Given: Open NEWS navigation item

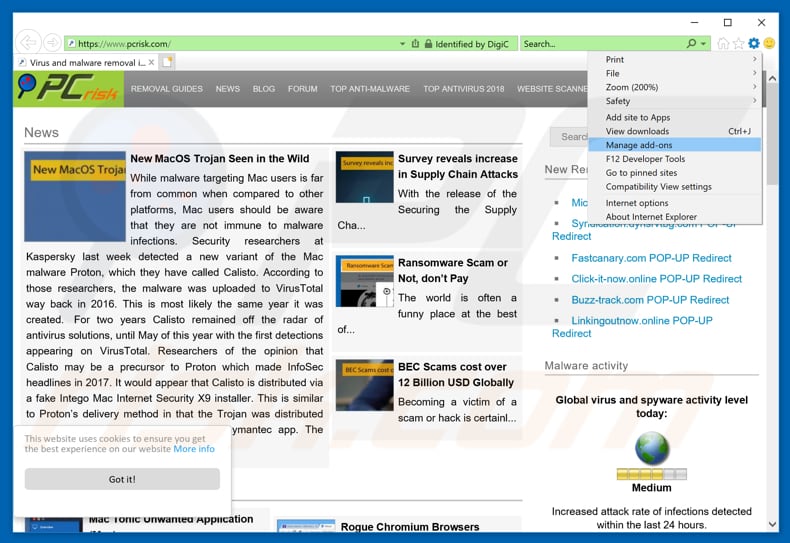Looking at the screenshot, I should tap(228, 89).
